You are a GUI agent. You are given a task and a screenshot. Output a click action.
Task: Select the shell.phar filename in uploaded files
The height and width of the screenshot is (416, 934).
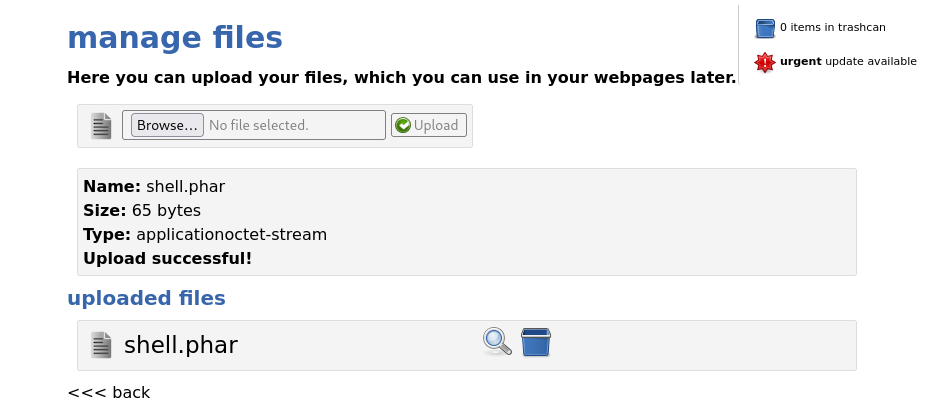(180, 345)
